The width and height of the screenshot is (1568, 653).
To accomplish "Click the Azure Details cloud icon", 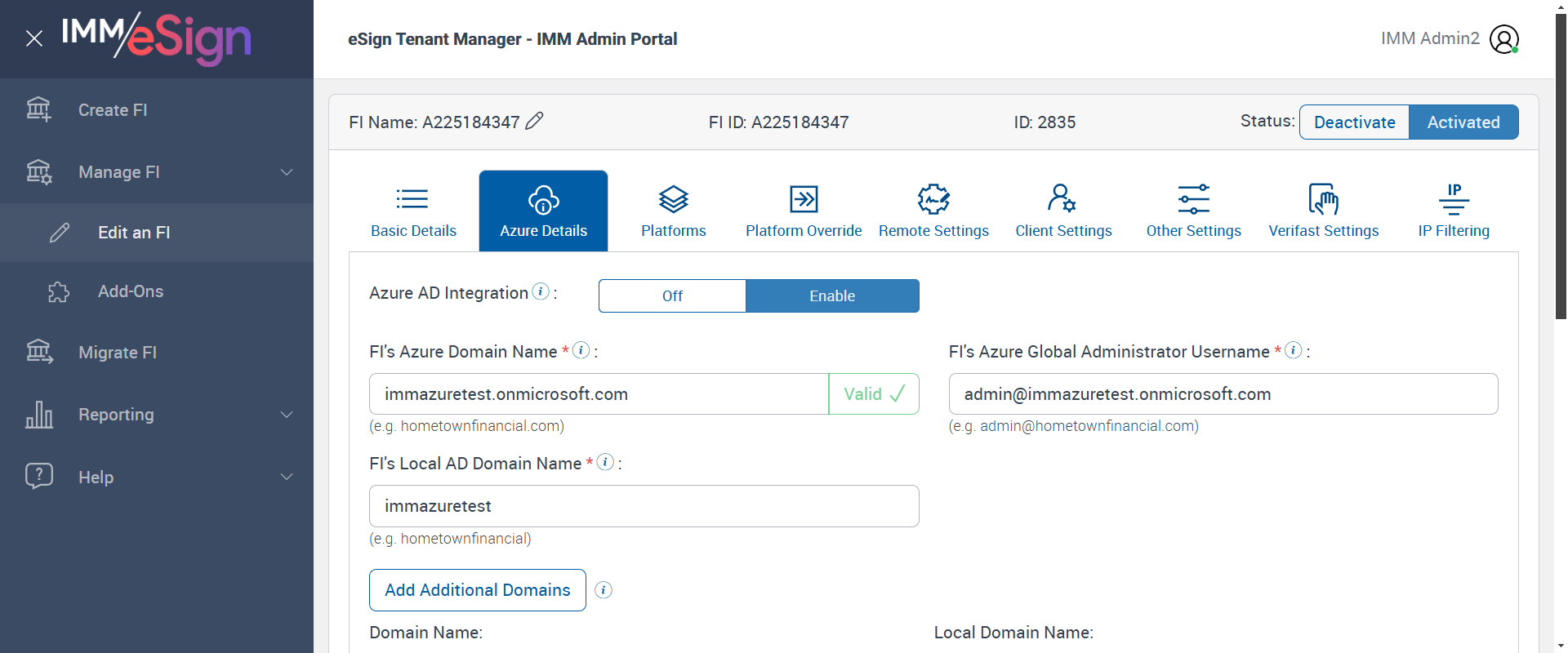I will point(543,199).
